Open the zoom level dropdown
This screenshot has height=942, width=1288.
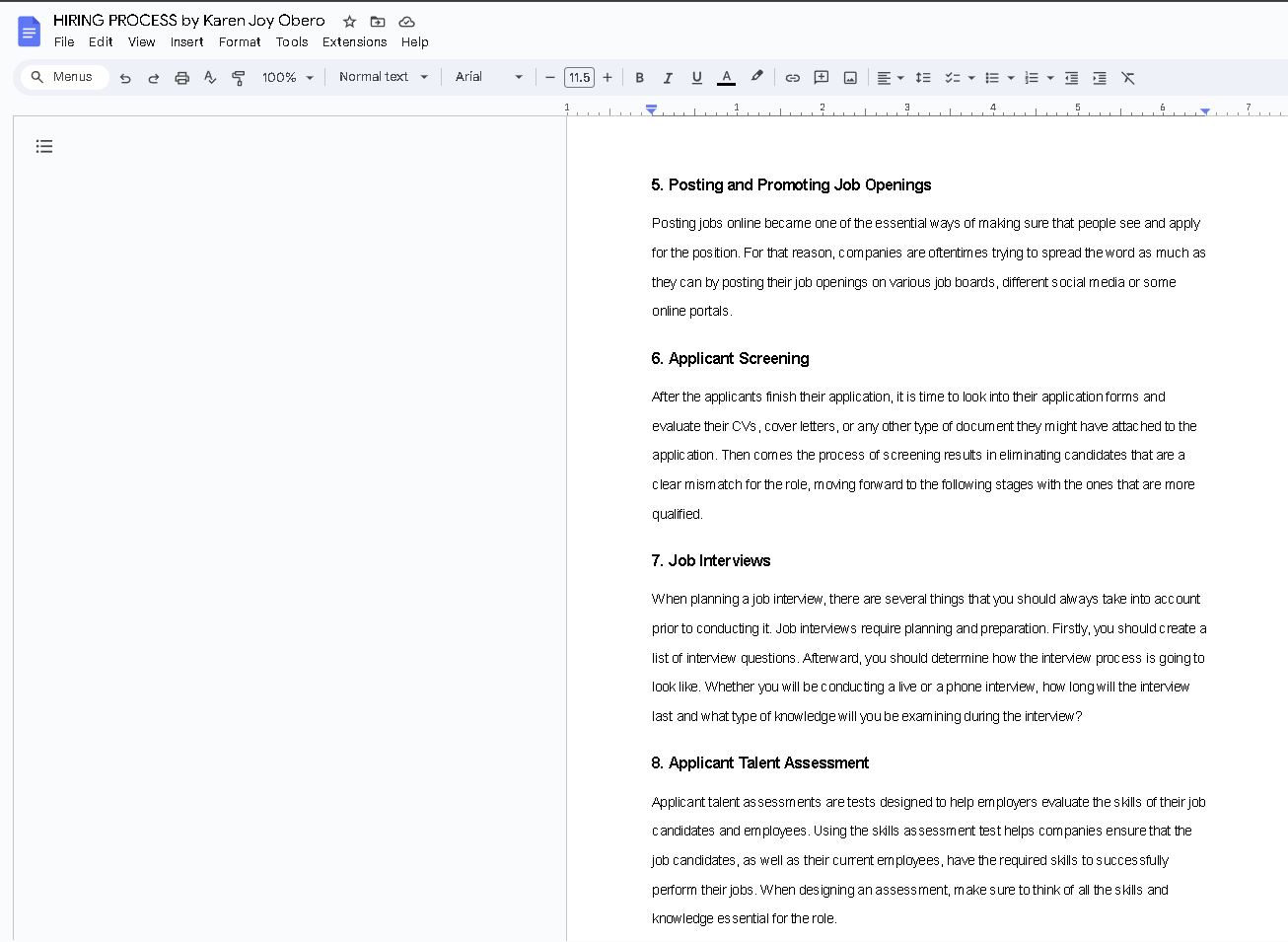coord(288,78)
